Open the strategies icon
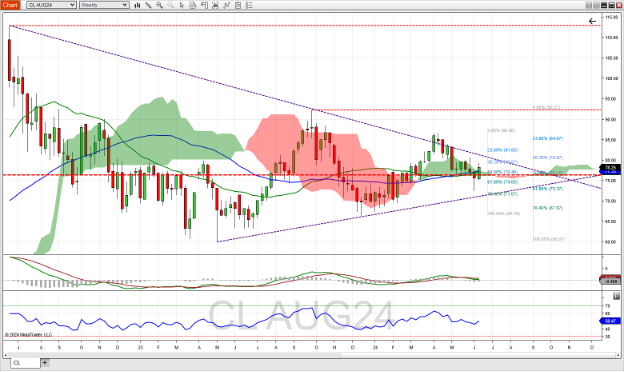The image size is (624, 372). coord(238,5)
